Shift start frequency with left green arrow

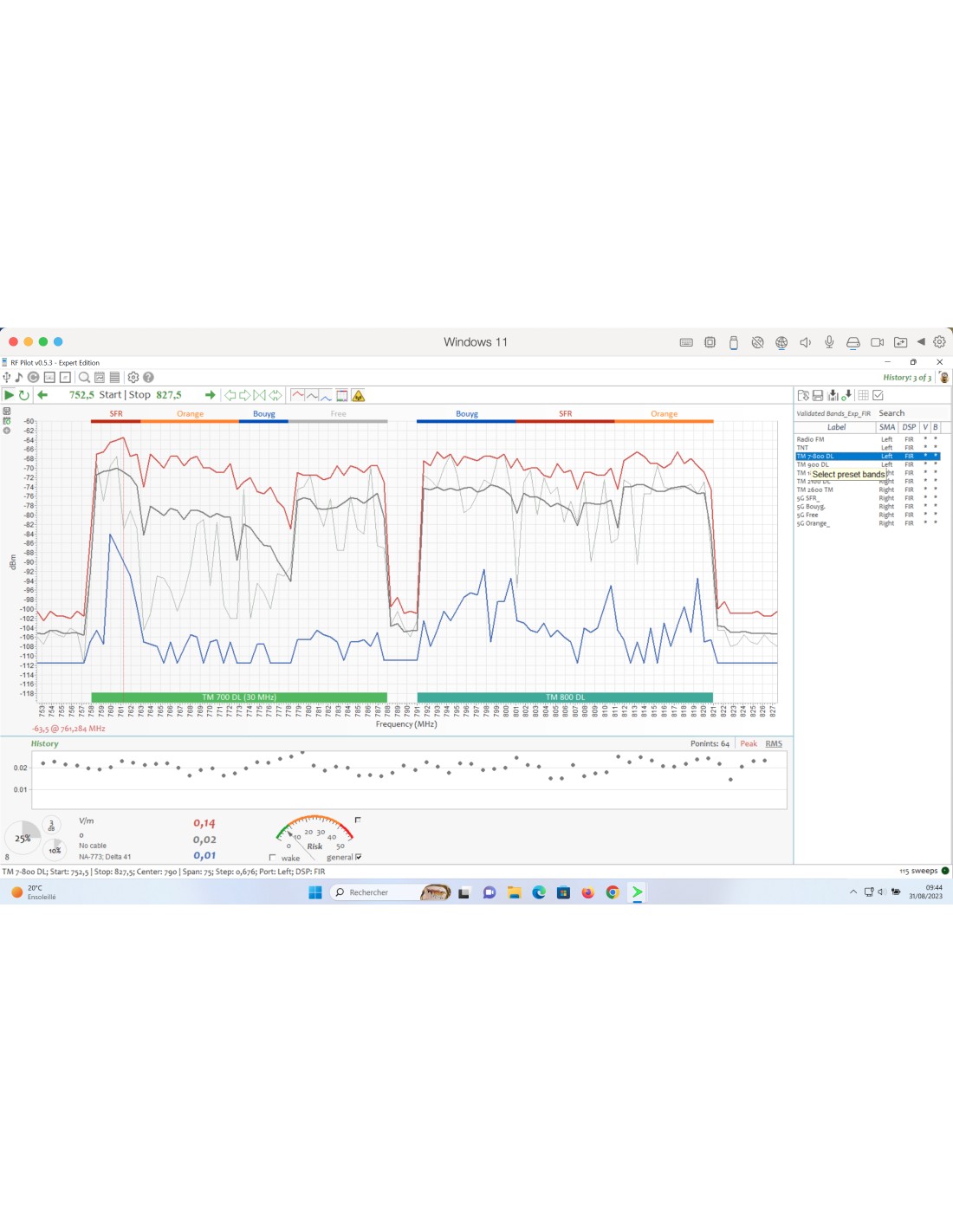pyautogui.click(x=42, y=395)
